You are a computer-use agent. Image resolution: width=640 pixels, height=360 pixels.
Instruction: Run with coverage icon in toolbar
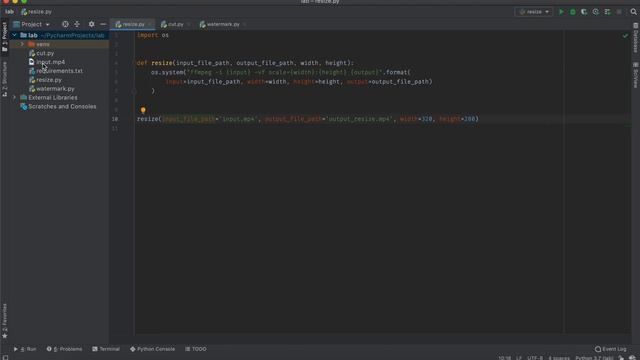coord(584,12)
